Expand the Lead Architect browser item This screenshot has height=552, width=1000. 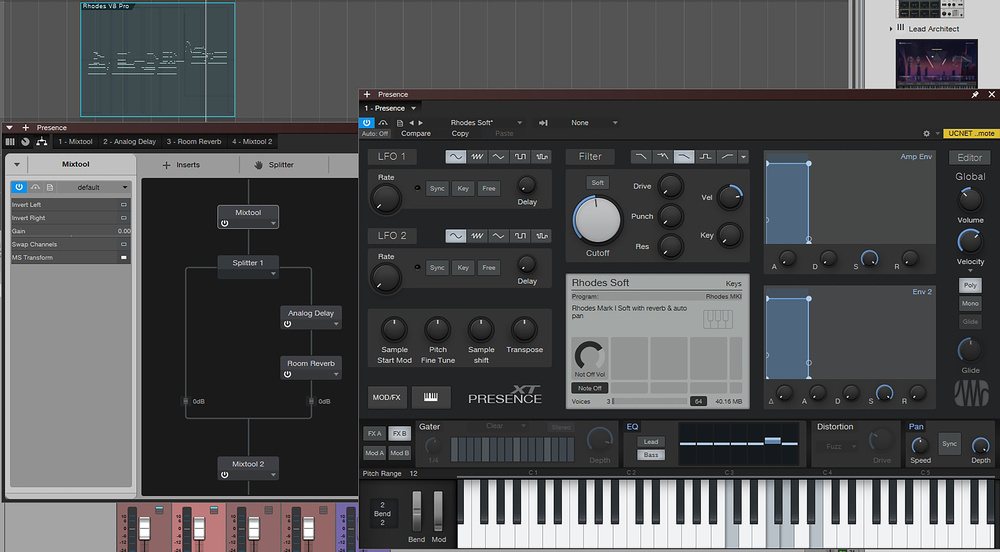tap(891, 29)
